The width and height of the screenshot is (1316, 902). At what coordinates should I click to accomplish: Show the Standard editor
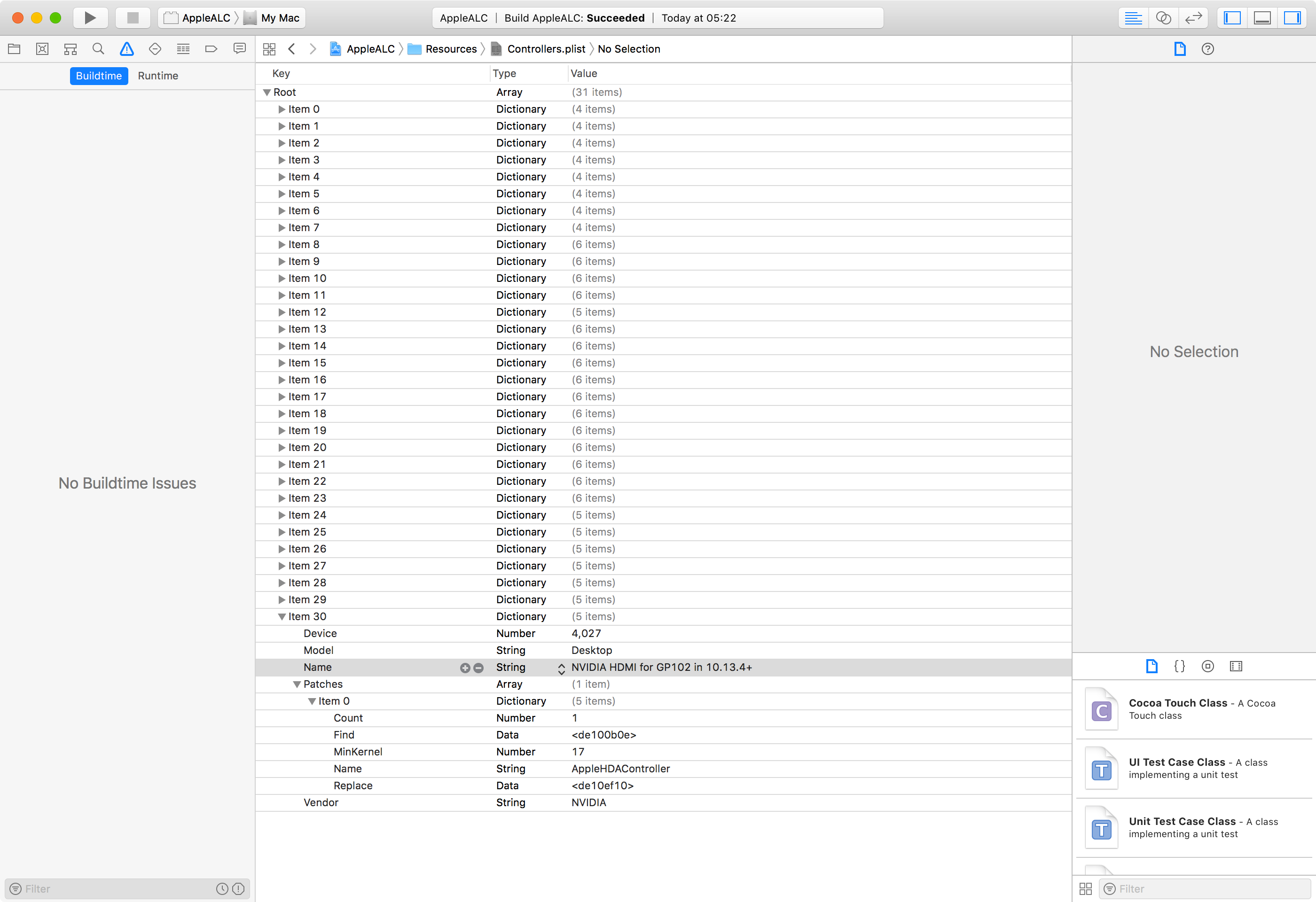1133,18
